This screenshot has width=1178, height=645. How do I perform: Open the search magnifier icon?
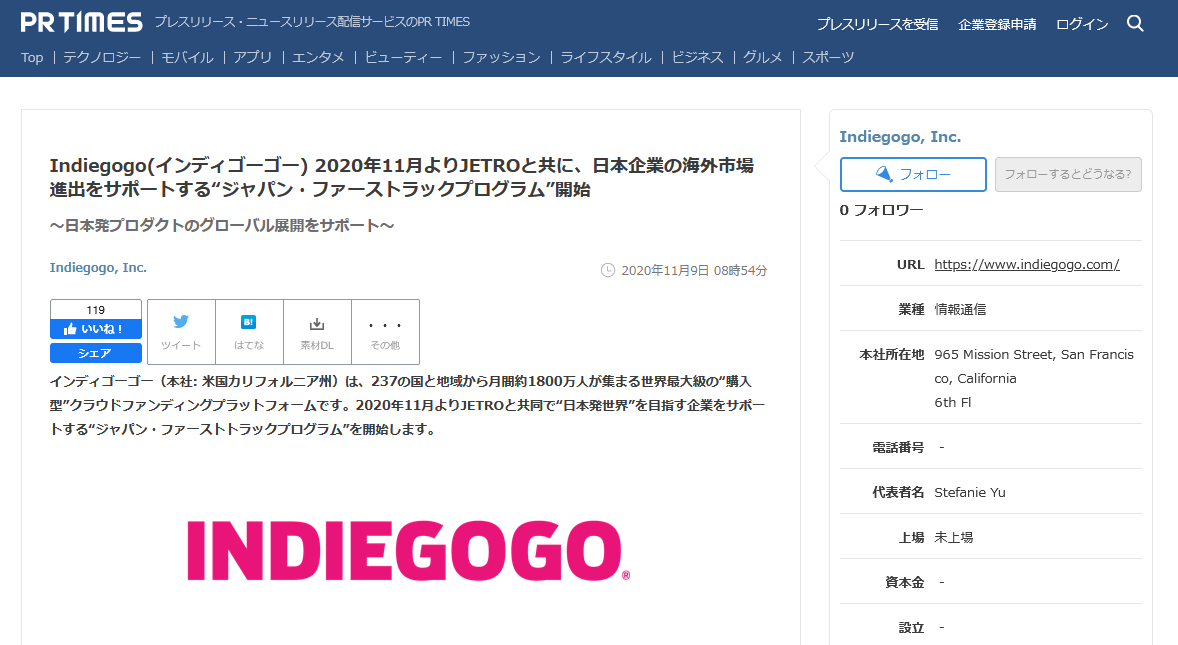pos(1135,23)
